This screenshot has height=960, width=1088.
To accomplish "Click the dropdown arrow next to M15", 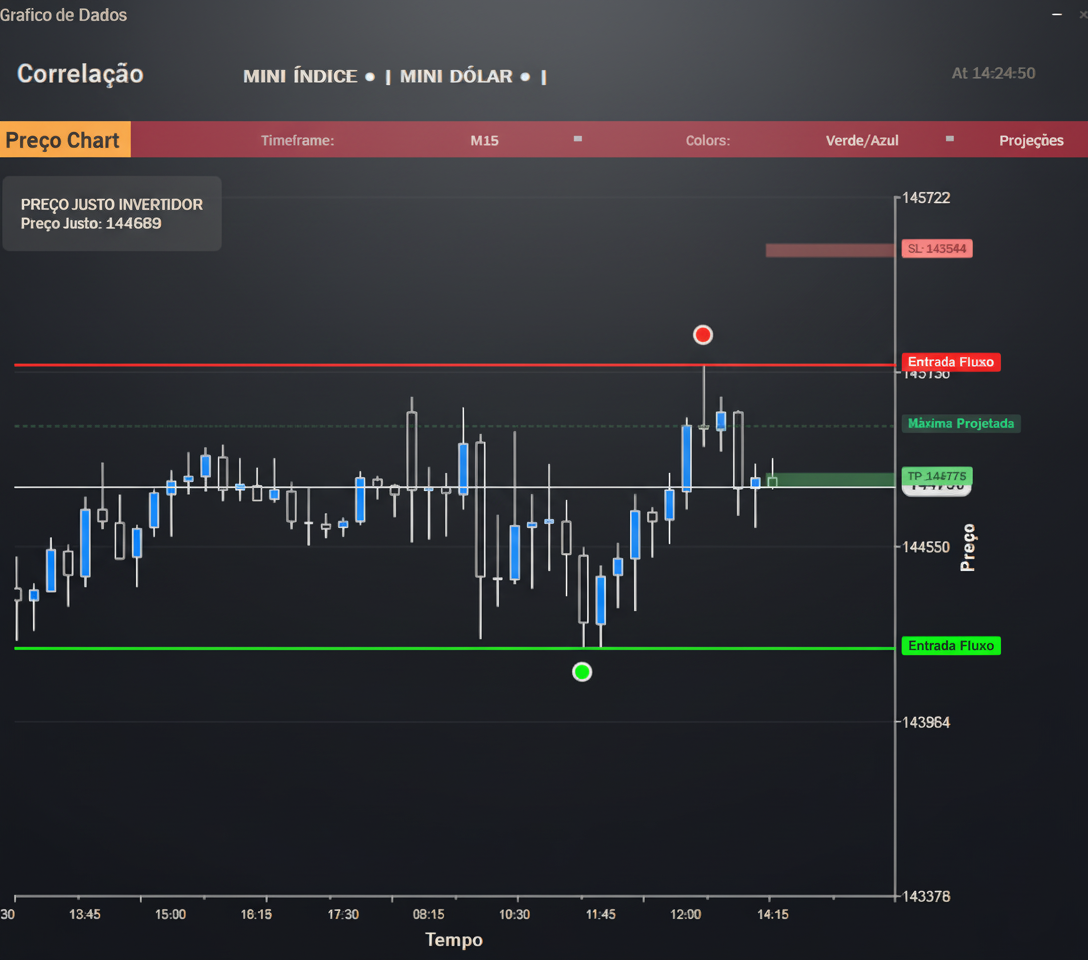I will (578, 139).
